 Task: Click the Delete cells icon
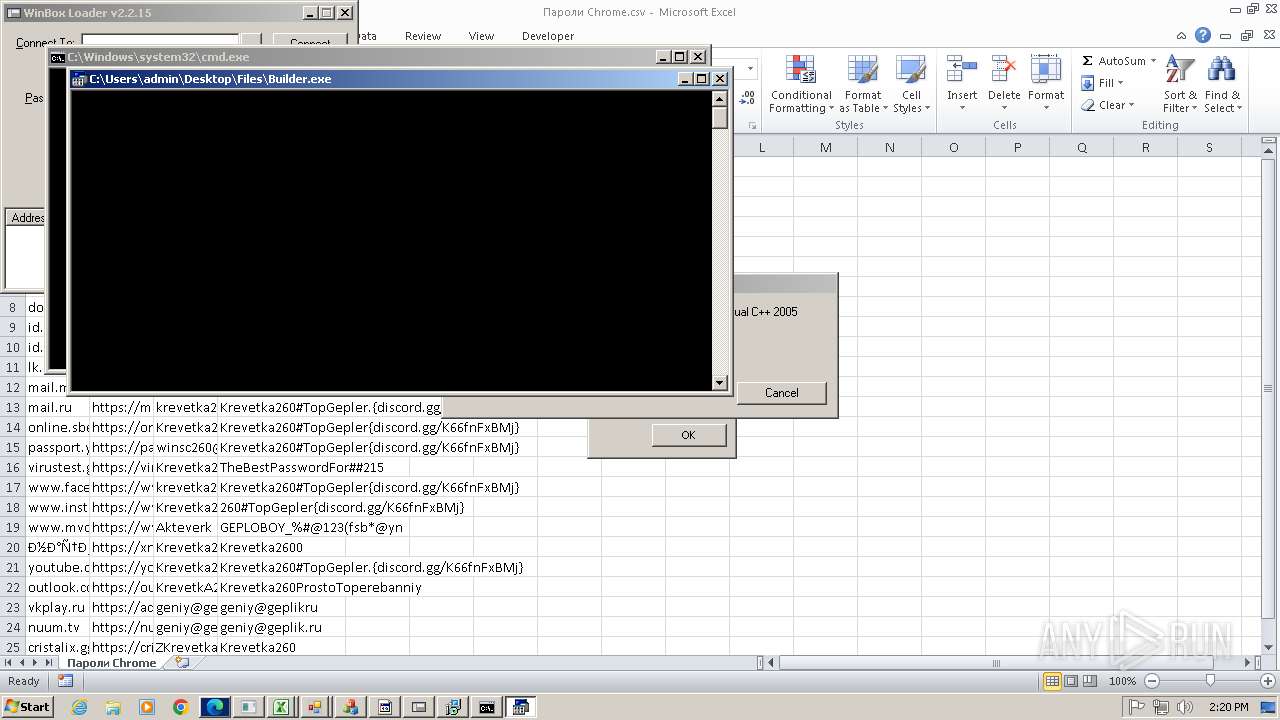(1004, 70)
